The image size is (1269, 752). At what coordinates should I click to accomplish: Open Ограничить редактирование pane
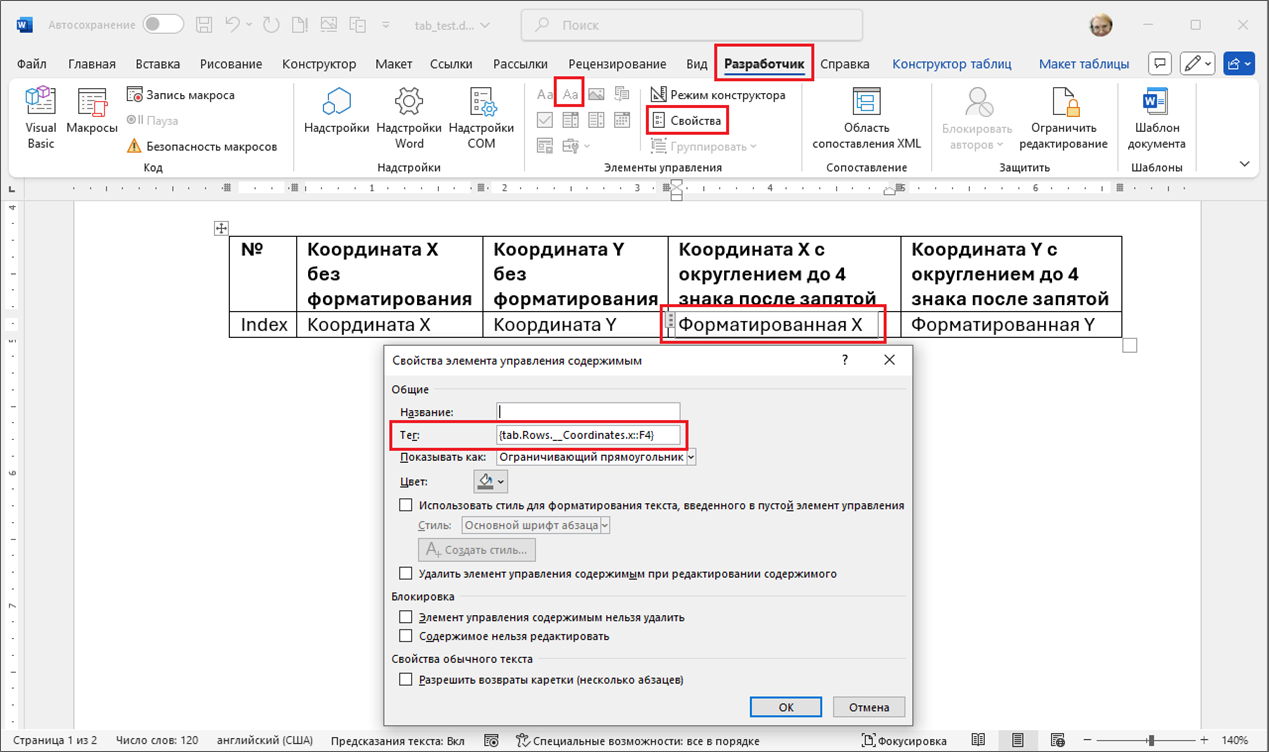point(1063,105)
